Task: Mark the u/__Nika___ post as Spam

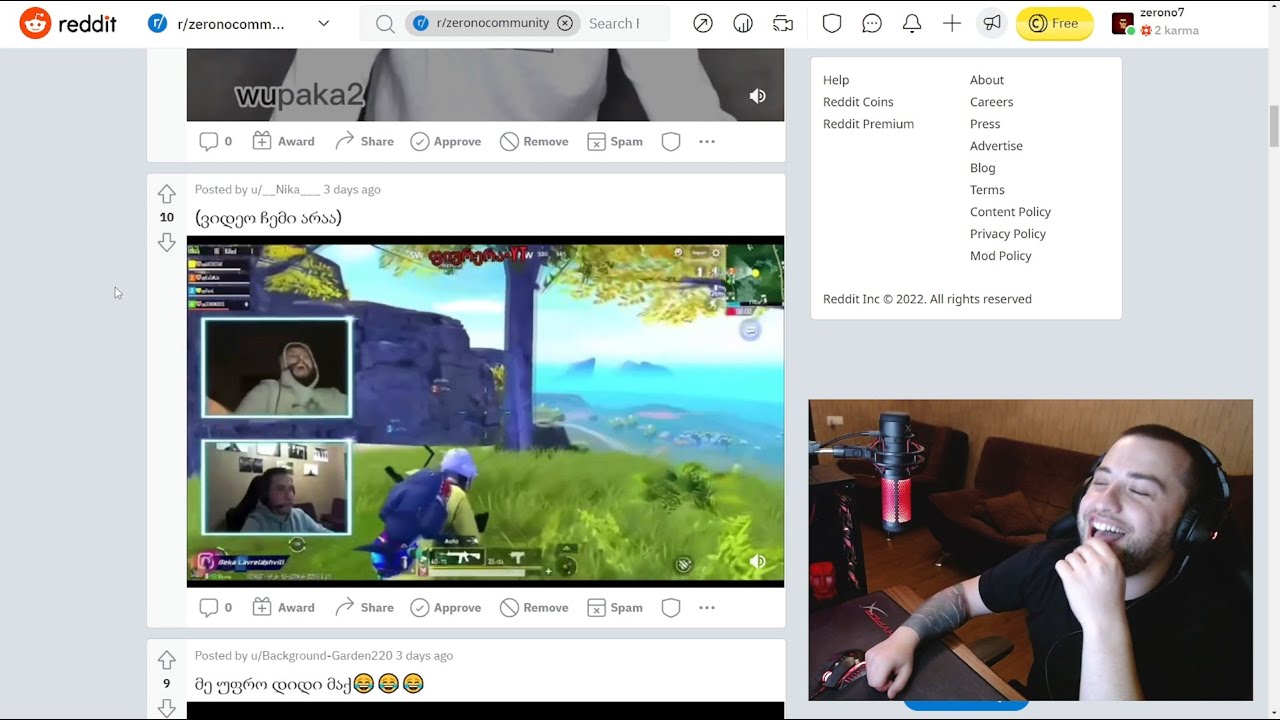Action: (615, 607)
